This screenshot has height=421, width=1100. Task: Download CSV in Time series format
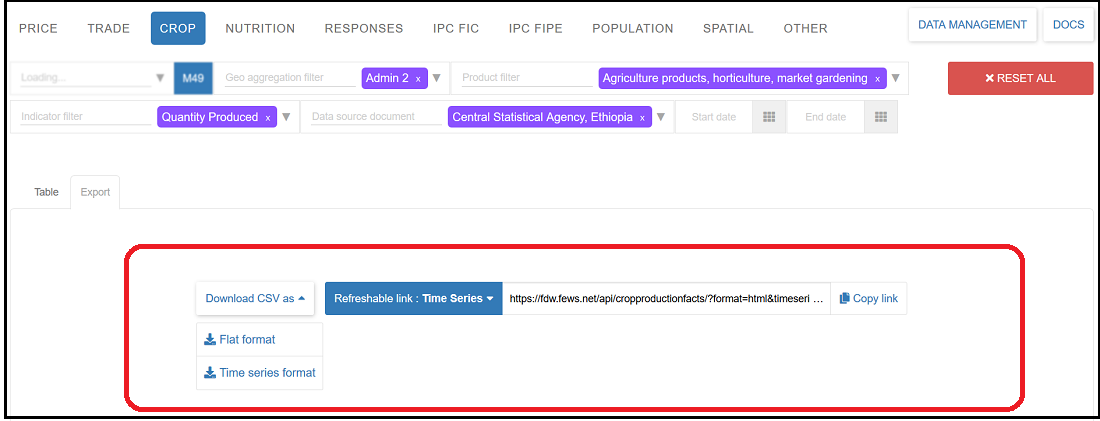[259, 373]
